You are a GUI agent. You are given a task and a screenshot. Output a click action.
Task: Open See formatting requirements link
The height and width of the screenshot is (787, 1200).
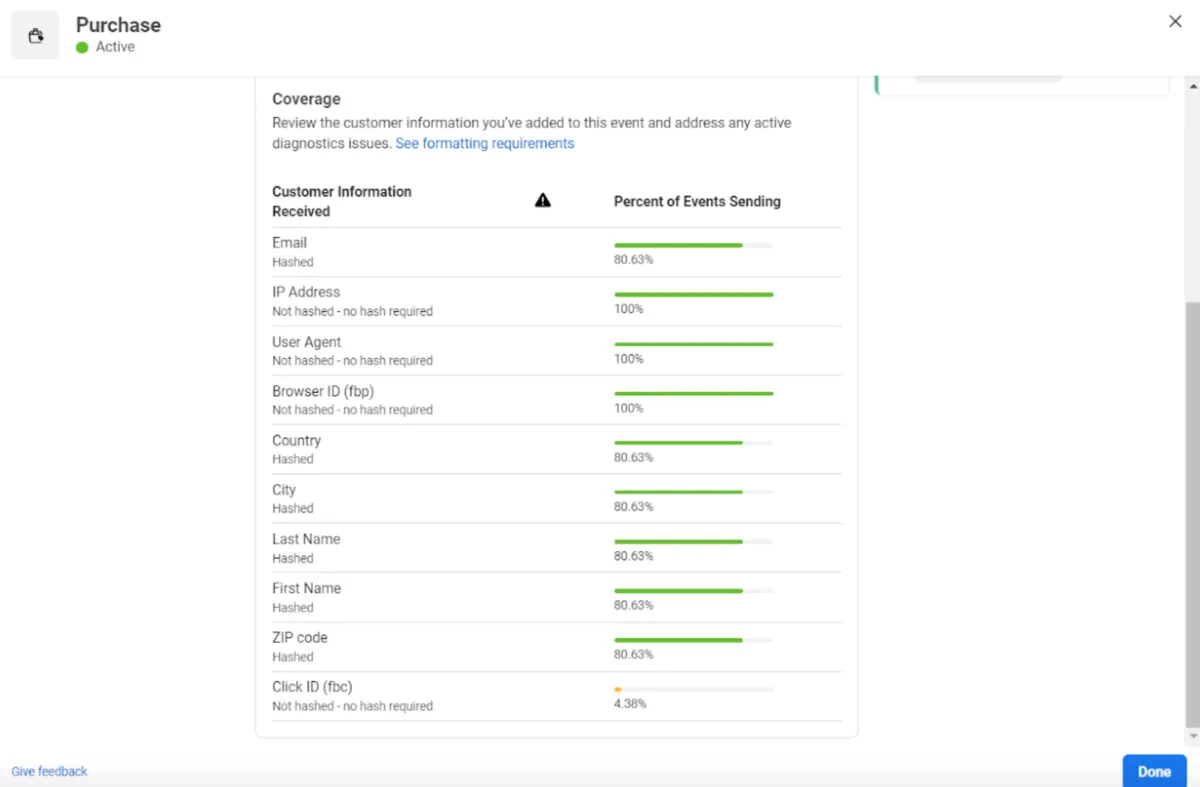coord(485,143)
